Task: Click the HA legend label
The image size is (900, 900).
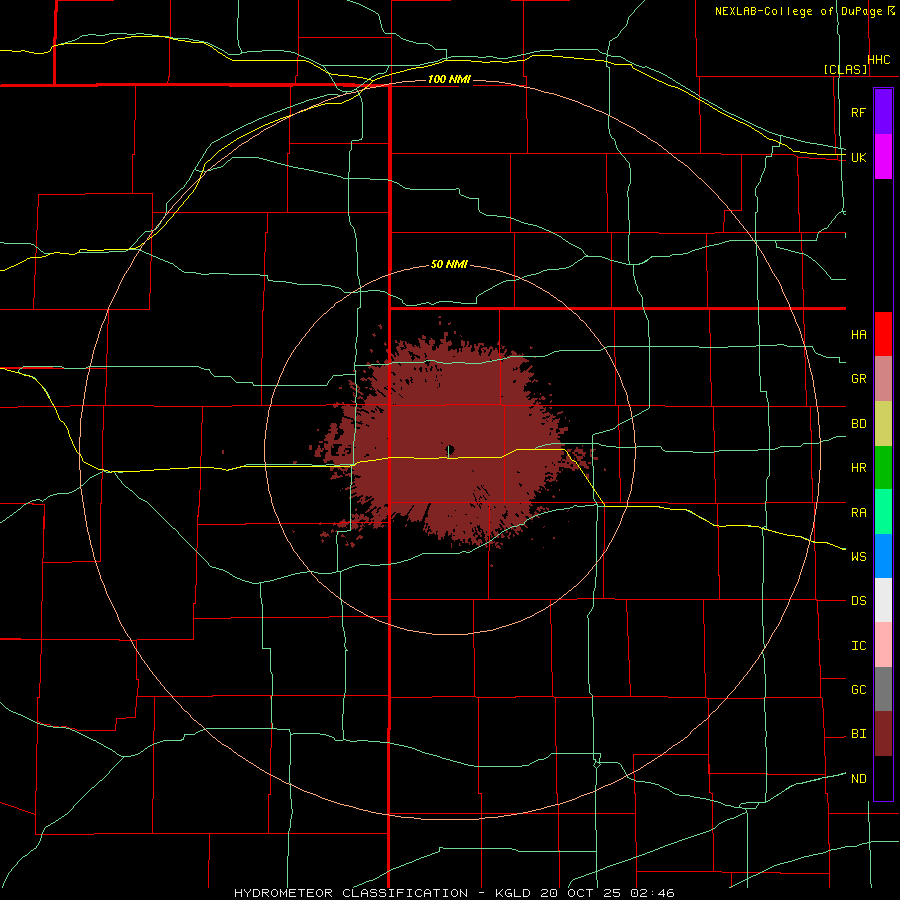Action: (x=858, y=335)
